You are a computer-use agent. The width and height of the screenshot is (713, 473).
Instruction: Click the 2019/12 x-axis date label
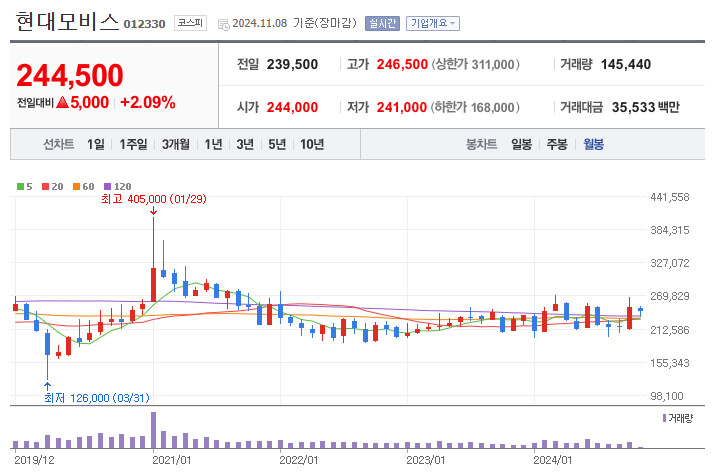34,460
